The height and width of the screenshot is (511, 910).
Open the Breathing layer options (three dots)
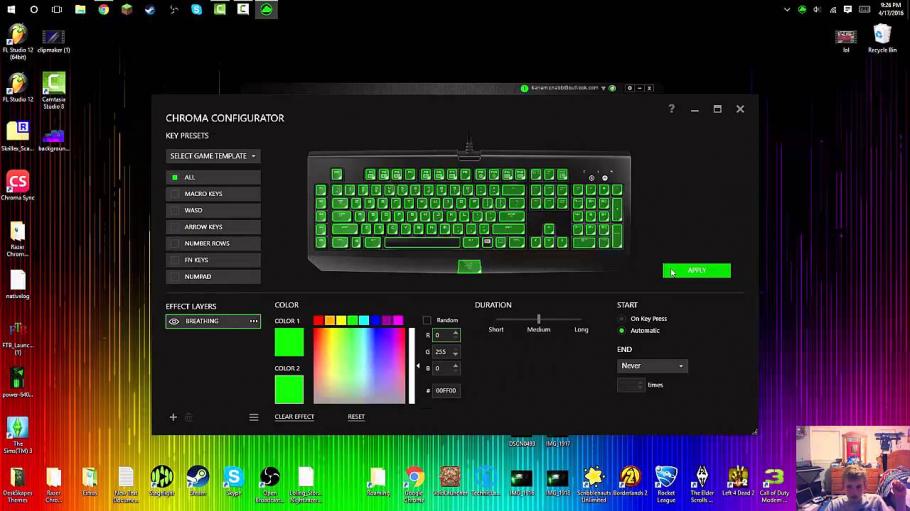[x=253, y=322]
